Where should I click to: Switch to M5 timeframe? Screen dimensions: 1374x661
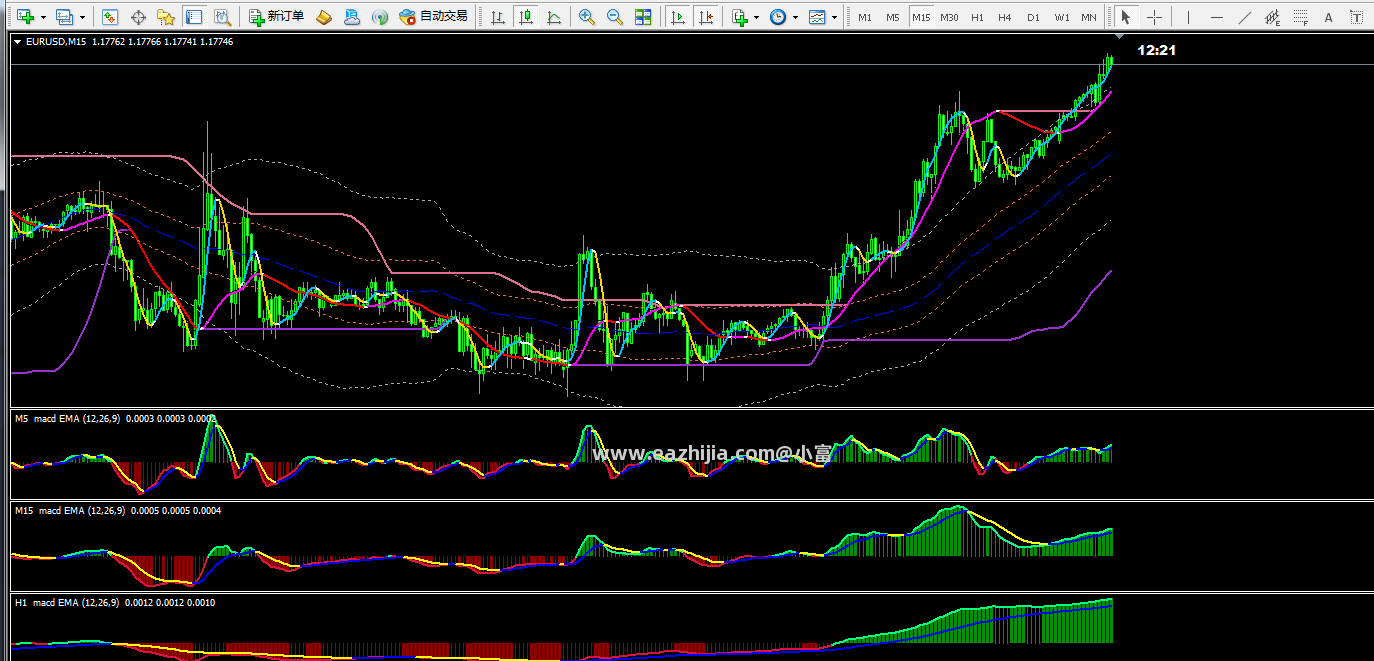click(x=893, y=17)
